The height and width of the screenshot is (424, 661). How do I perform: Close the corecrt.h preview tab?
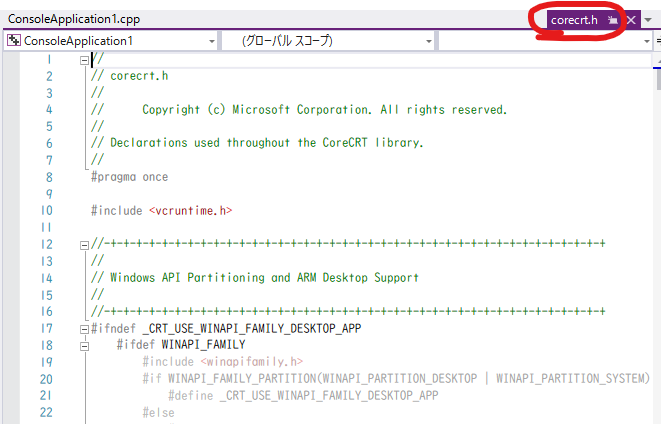point(631,20)
